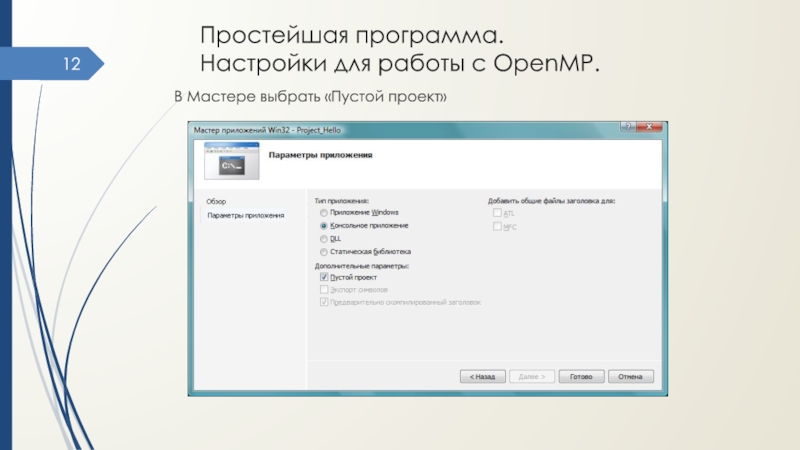Close the Win32 application wizard window
Viewport: 800px width, 450px height.
[649, 129]
